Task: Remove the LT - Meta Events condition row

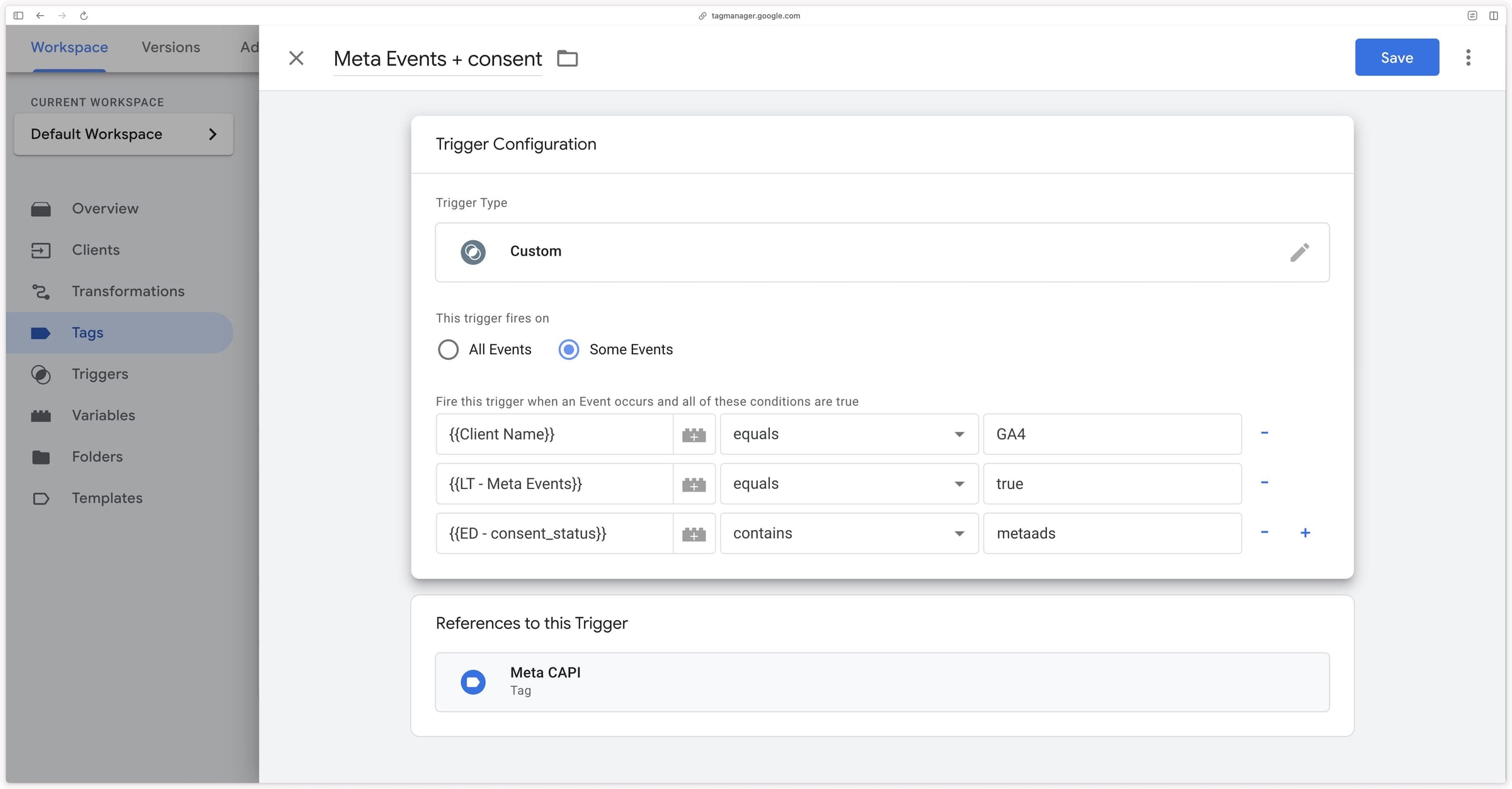Action: (1264, 483)
